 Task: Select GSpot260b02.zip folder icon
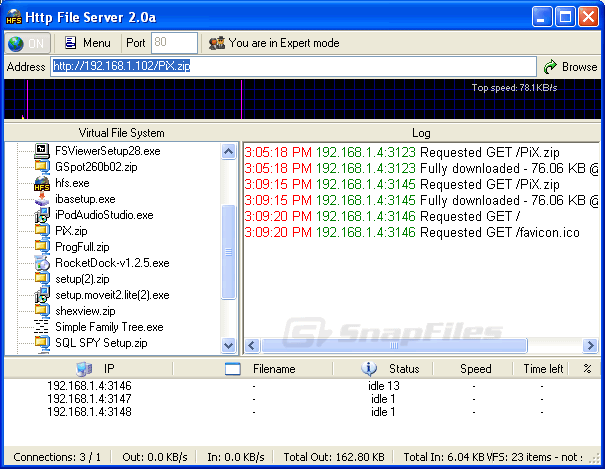pos(42,167)
